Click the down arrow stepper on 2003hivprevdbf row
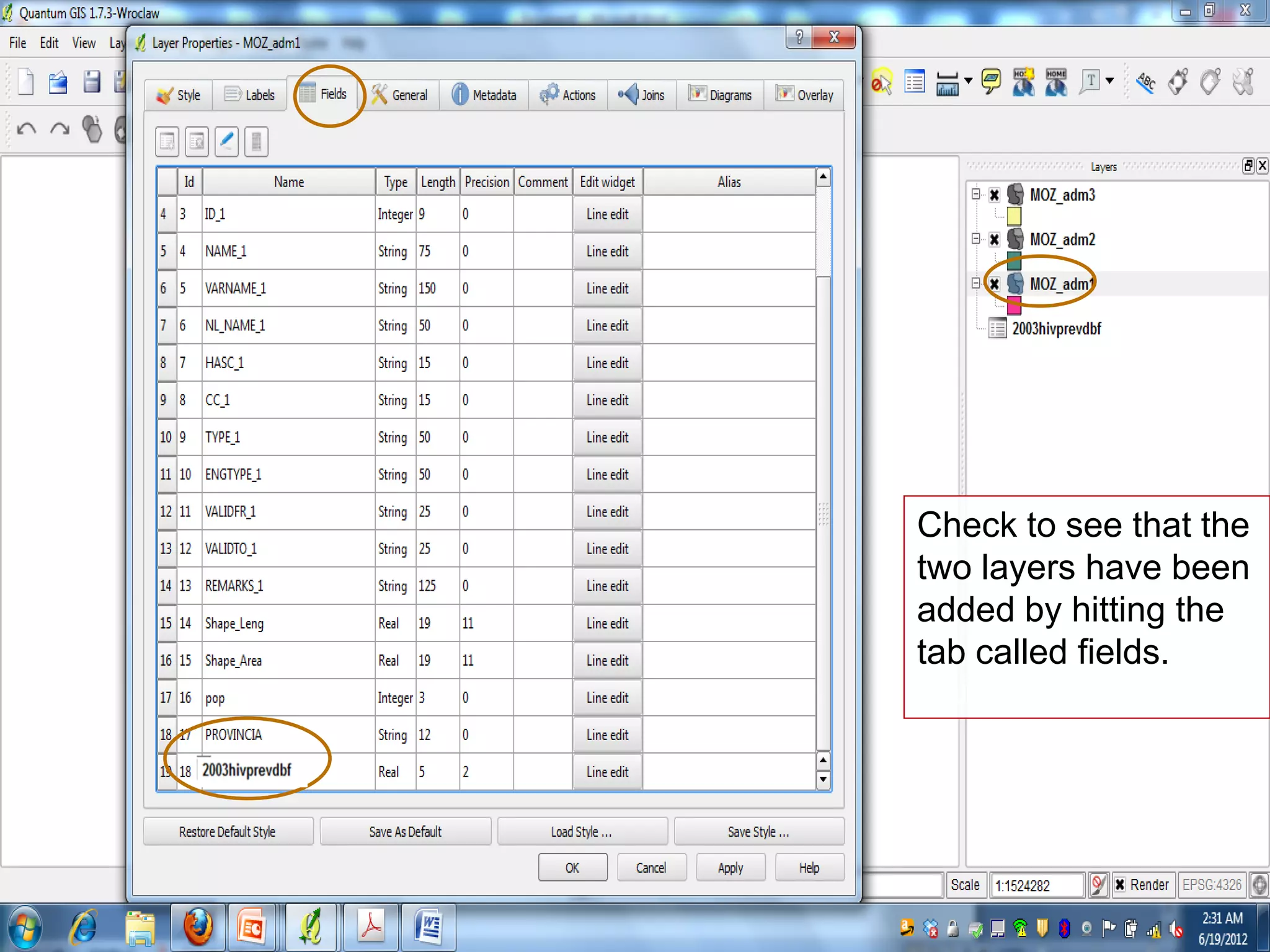Image resolution: width=1270 pixels, height=952 pixels. tap(824, 780)
